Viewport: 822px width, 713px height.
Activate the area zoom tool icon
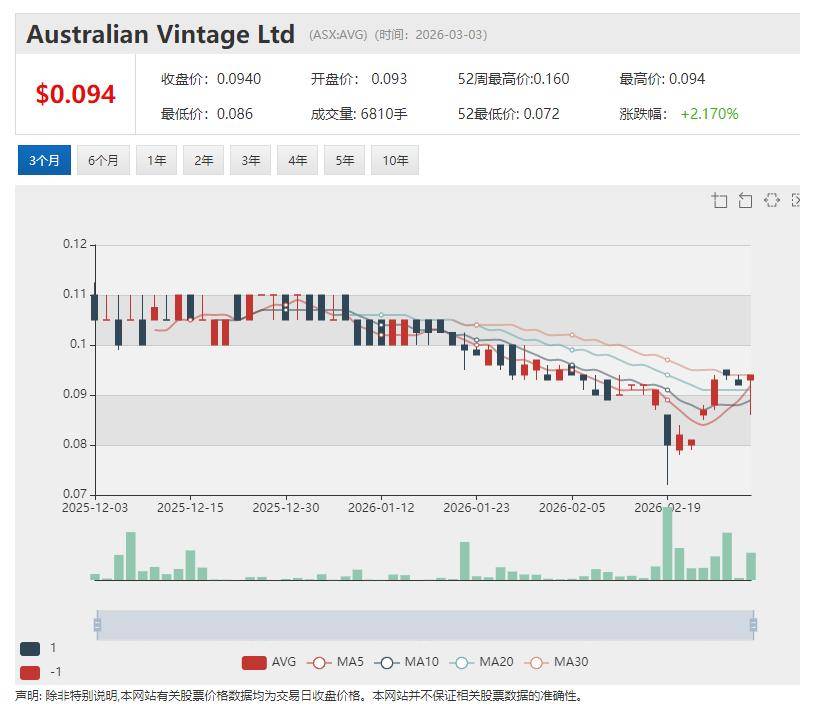pyautogui.click(x=720, y=201)
